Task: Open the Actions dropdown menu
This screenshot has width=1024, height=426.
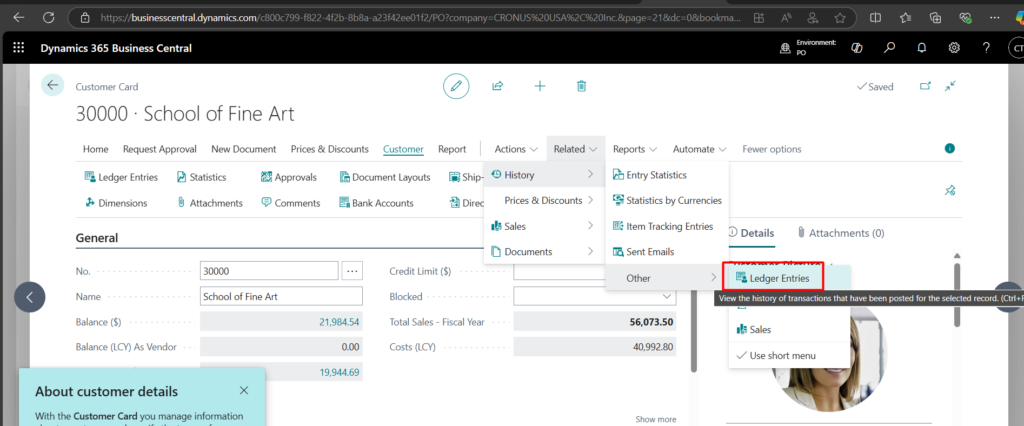Action: [x=516, y=149]
